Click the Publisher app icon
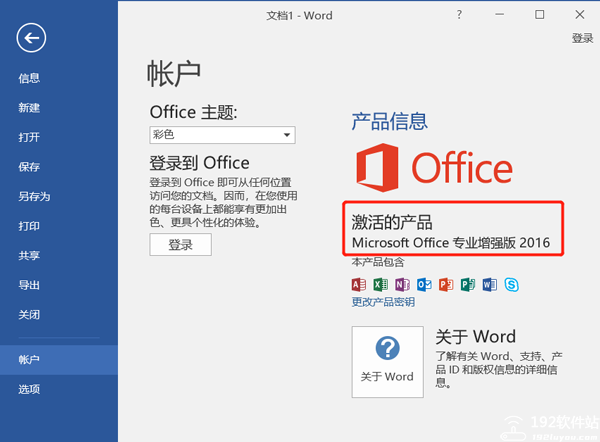The height and width of the screenshot is (442, 600). pyautogui.click(x=468, y=285)
